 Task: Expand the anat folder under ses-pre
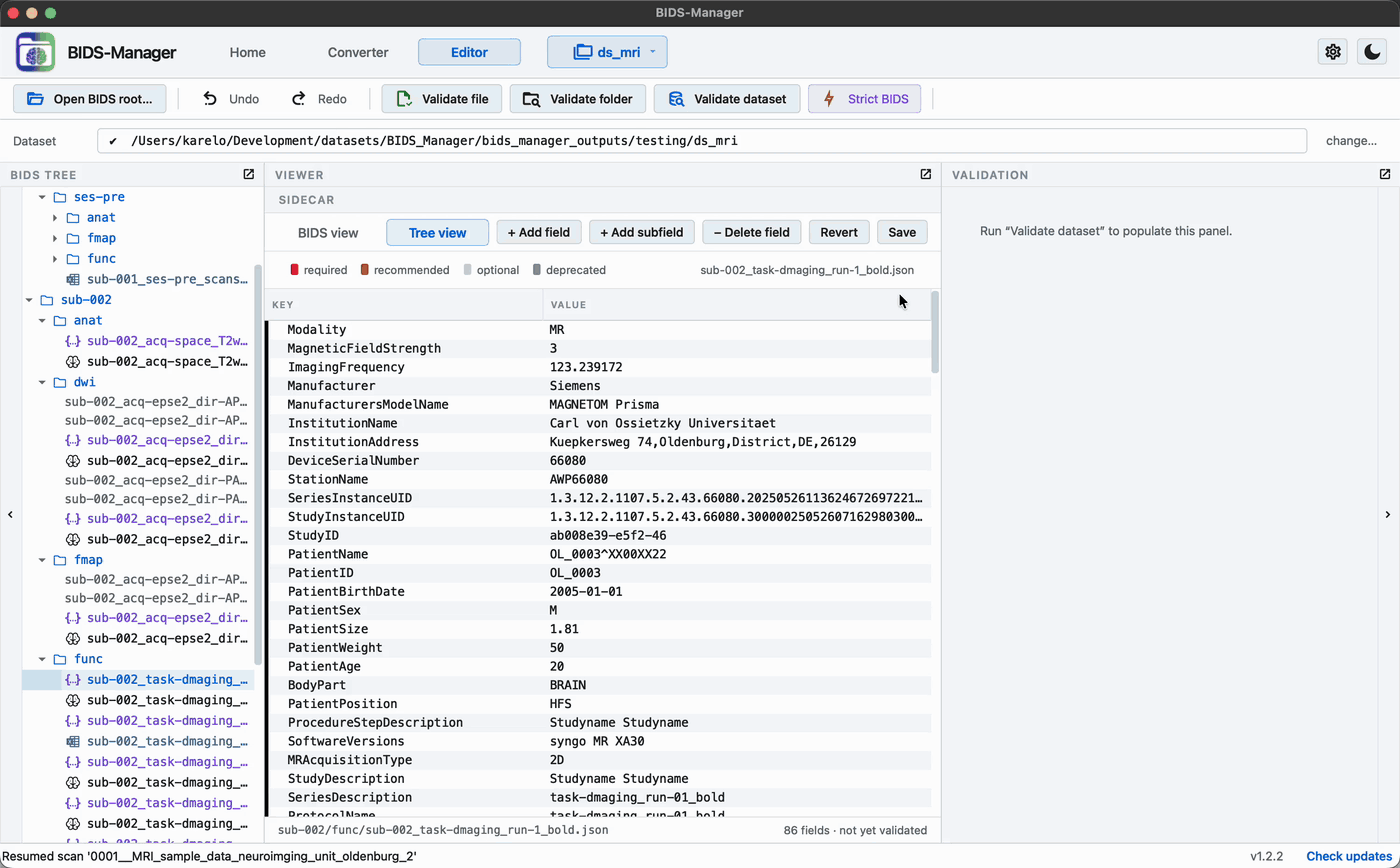coord(56,217)
